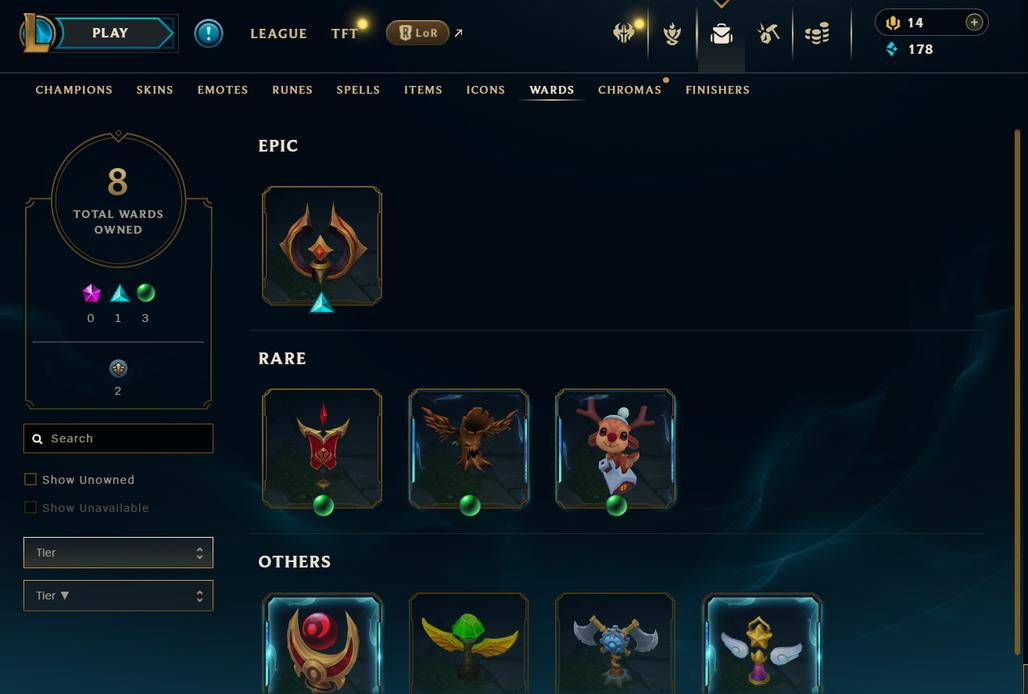Enable the Show Unowned checkbox
Viewport: 1028px width, 694px height.
(x=30, y=479)
